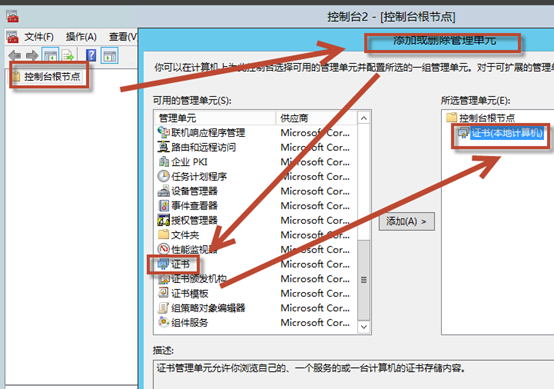This screenshot has width=554, height=389.
Task: Select the 性能监视器 snap-in icon
Action: (x=163, y=249)
